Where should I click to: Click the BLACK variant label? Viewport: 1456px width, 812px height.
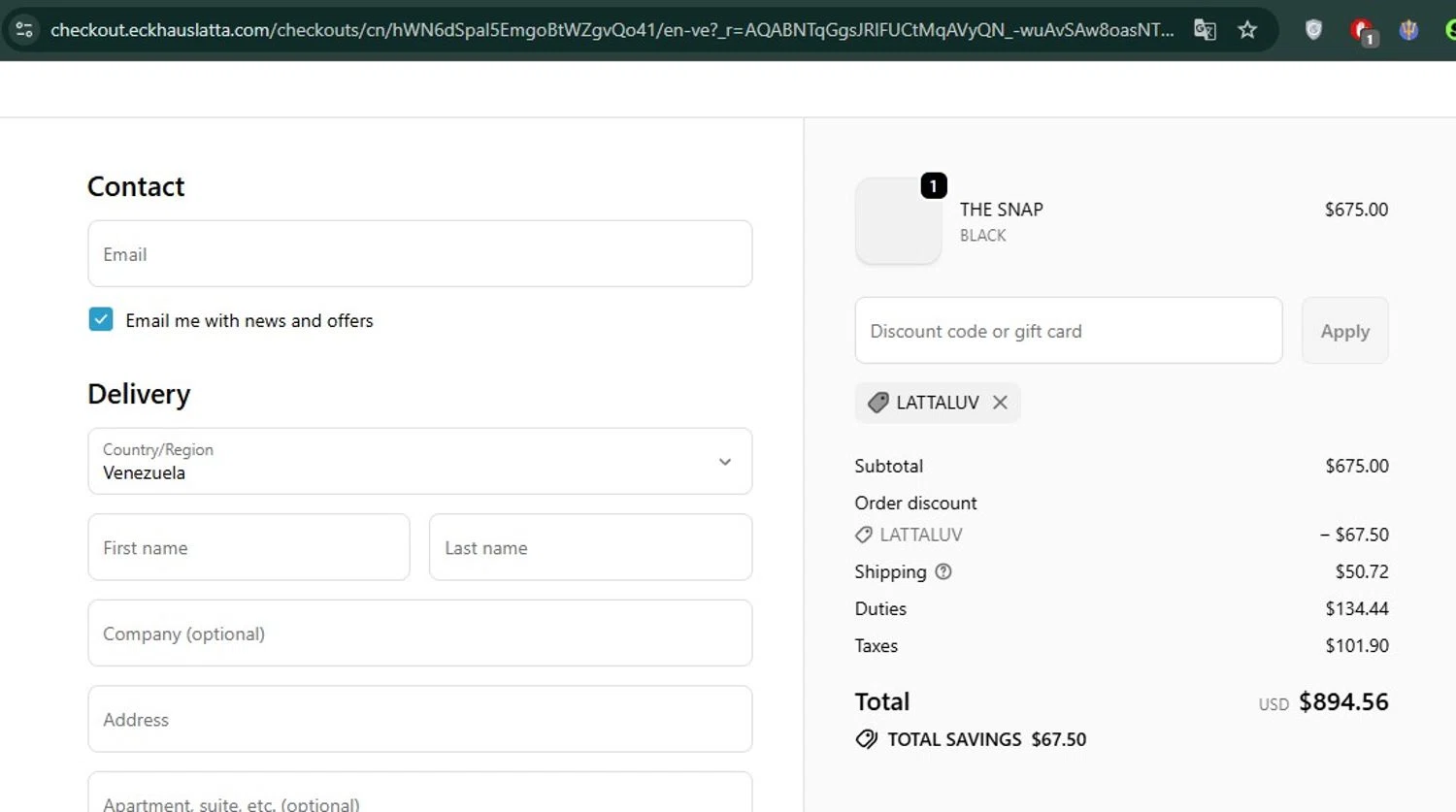[x=982, y=236]
